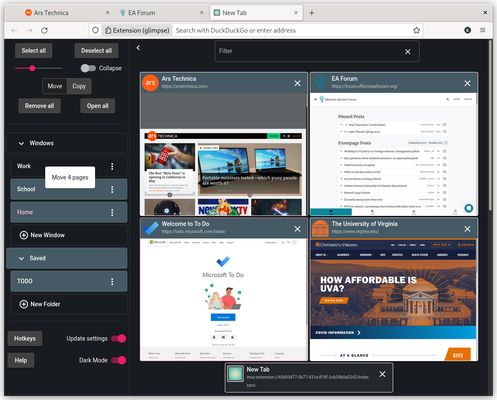This screenshot has width=497, height=400.
Task: Open the browser hamburger menu
Action: [483, 30]
